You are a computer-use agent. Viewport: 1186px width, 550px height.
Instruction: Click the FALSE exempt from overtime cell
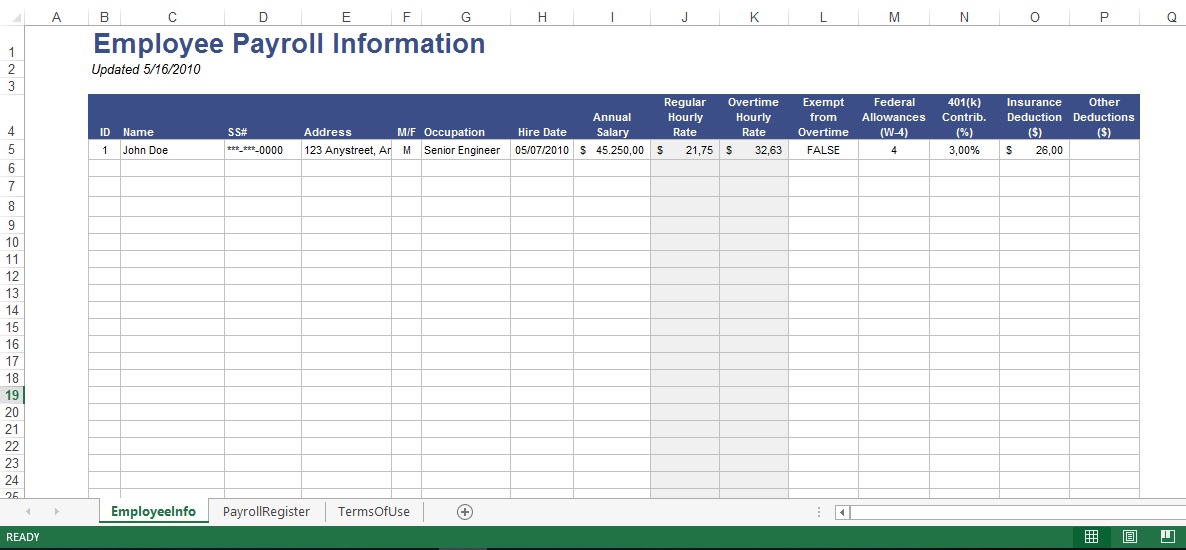[x=823, y=150]
